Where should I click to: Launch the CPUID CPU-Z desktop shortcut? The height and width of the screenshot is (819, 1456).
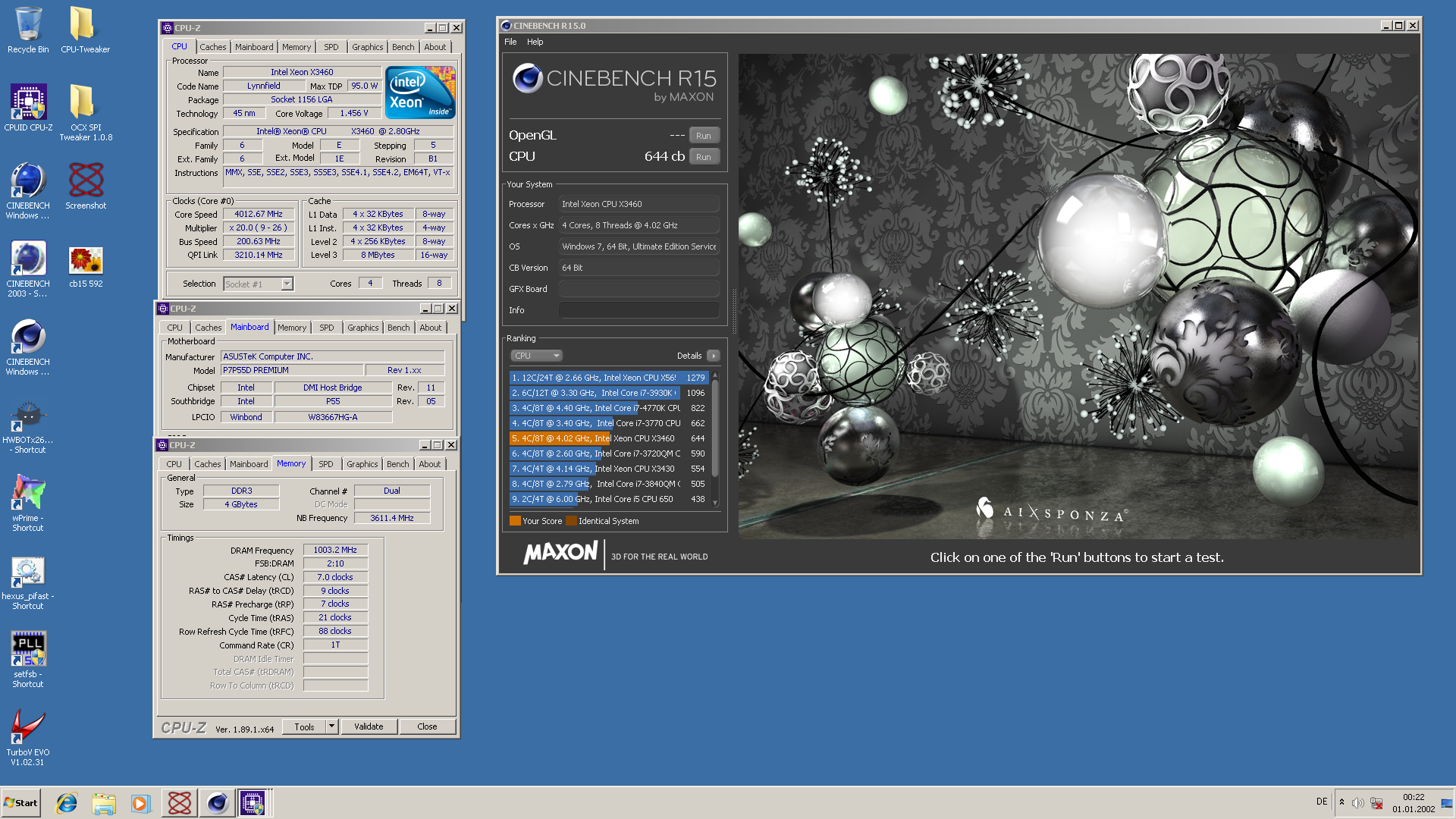pyautogui.click(x=28, y=108)
